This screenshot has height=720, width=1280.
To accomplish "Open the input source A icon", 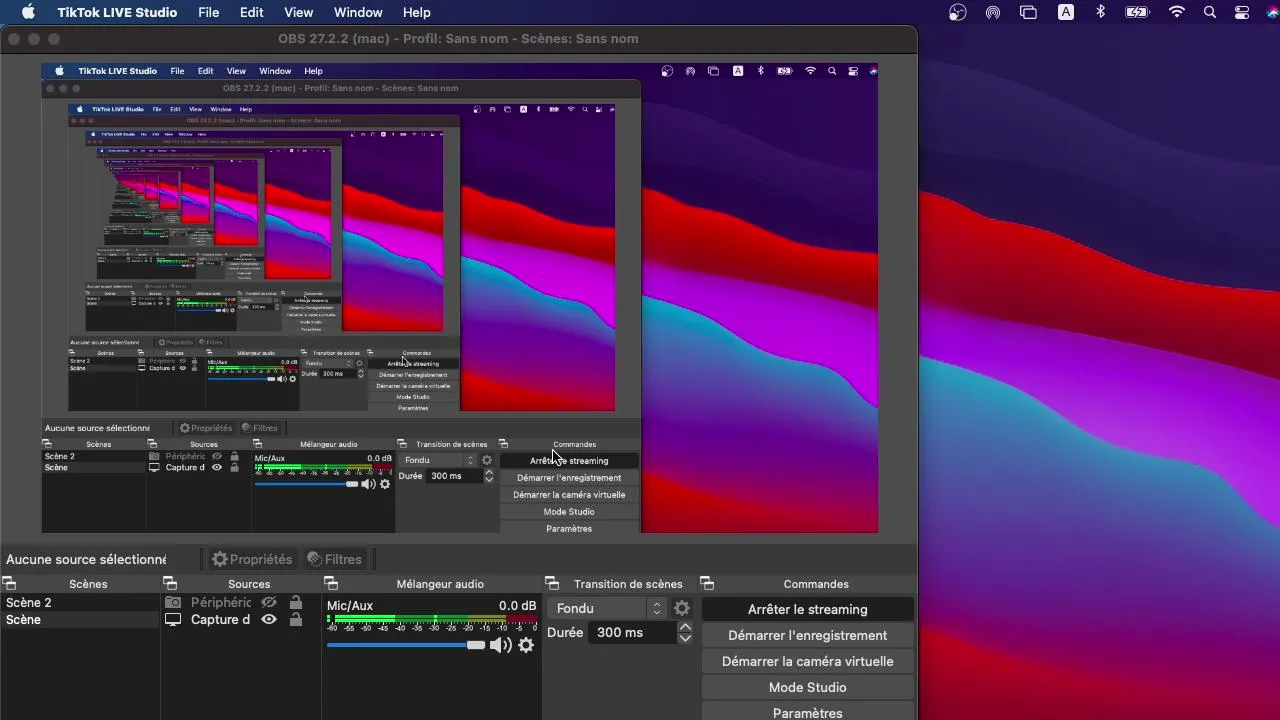I will tap(1067, 12).
